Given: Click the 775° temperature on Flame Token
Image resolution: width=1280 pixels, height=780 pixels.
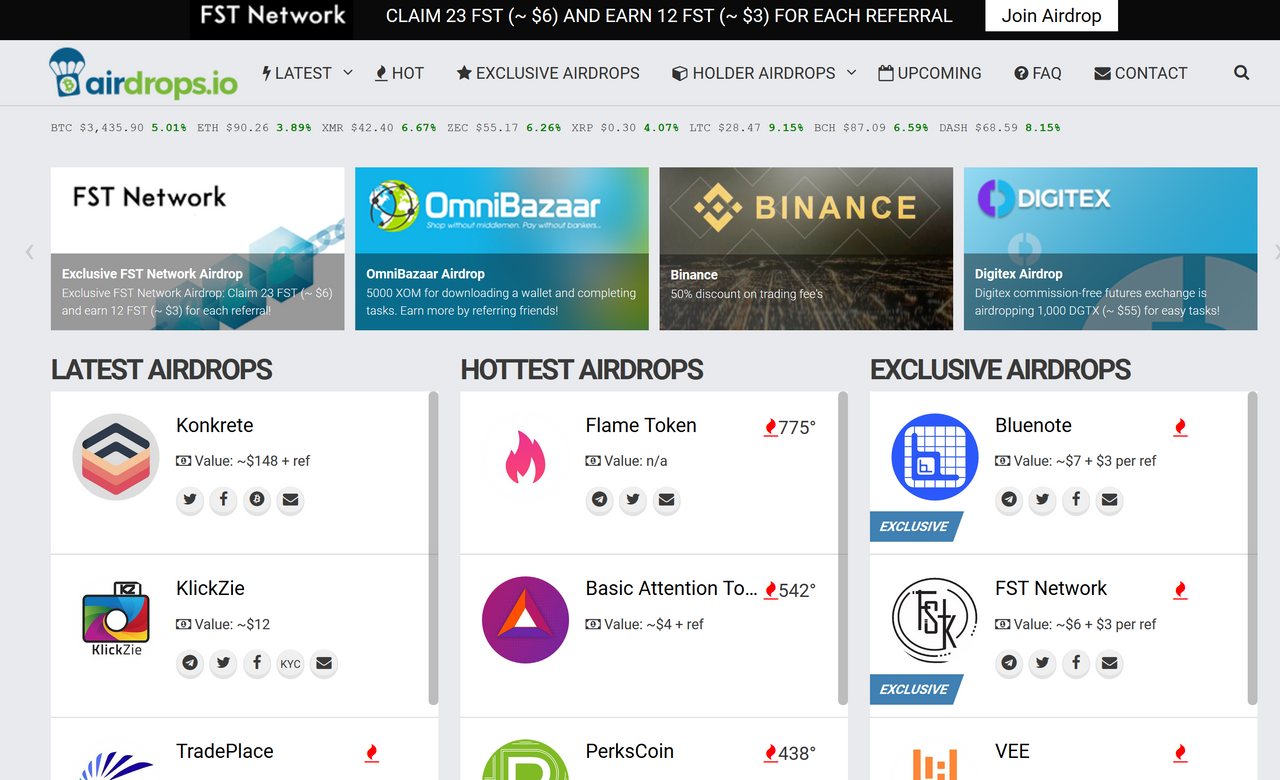Looking at the screenshot, I should (796, 427).
